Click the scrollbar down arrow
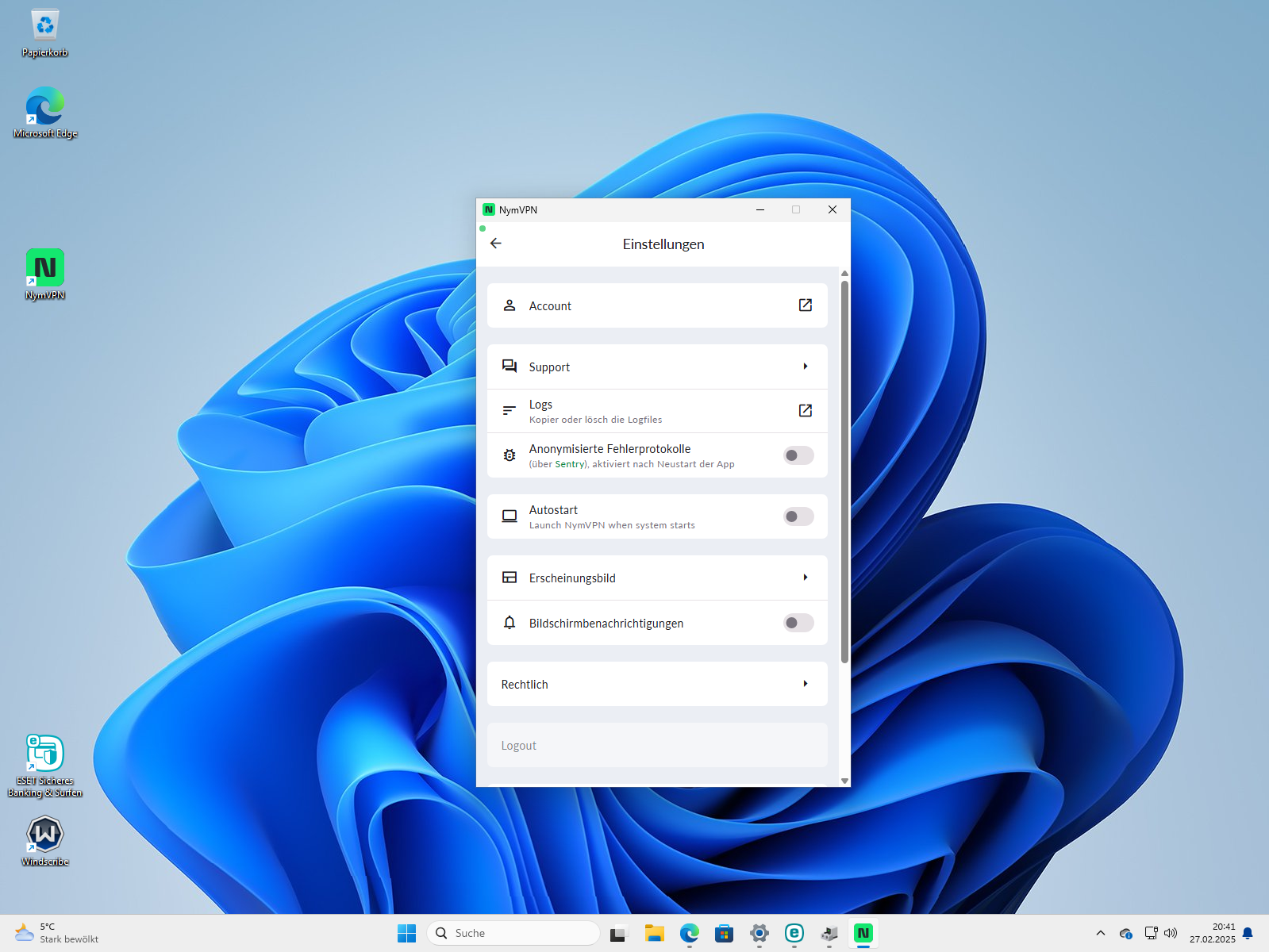Screen dimensions: 1269x952 [x=844, y=781]
